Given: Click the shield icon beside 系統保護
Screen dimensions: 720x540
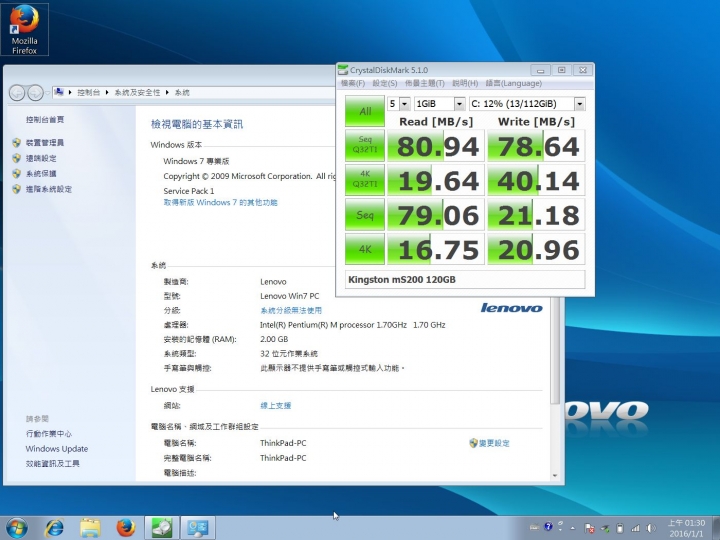Looking at the screenshot, I should 17,174.
